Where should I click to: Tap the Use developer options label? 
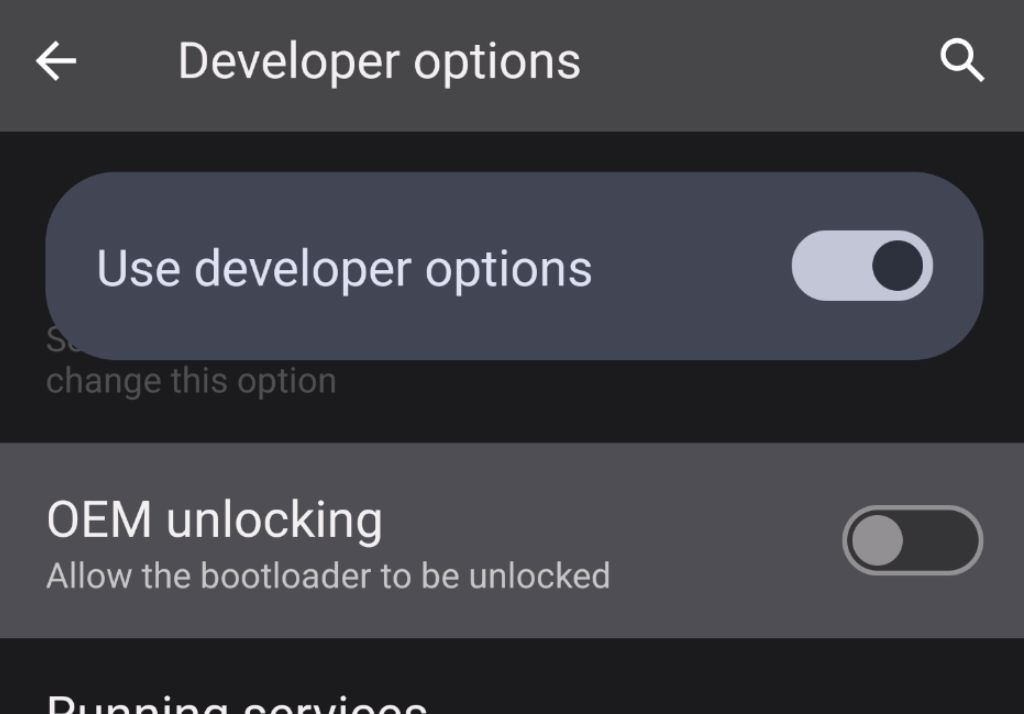tap(344, 268)
